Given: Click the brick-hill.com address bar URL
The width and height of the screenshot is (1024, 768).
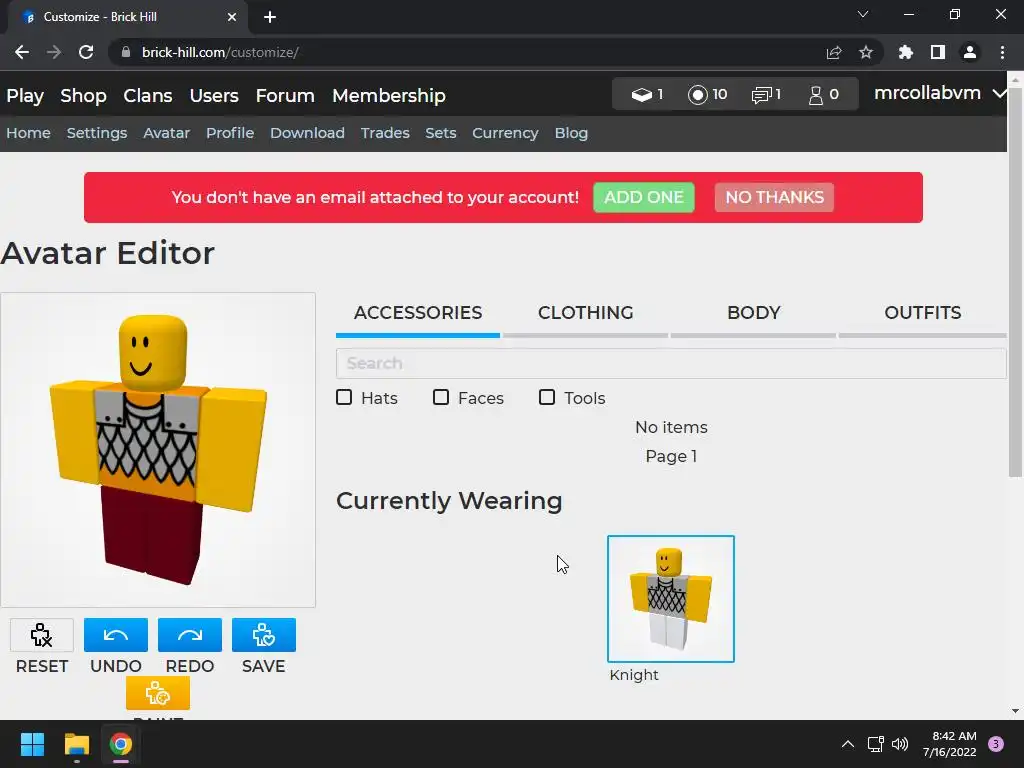Looking at the screenshot, I should [220, 52].
